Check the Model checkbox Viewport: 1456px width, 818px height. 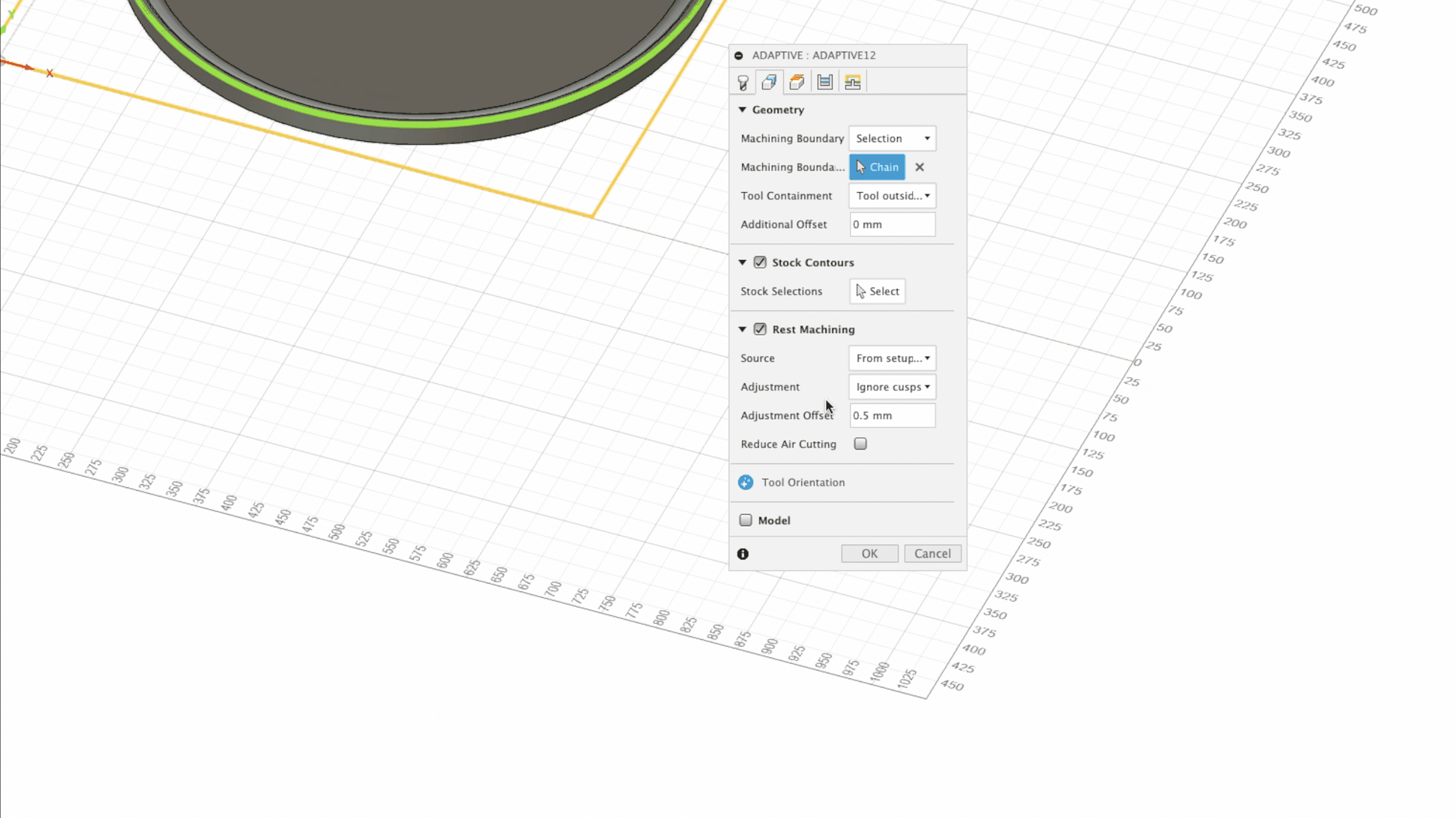(x=745, y=519)
